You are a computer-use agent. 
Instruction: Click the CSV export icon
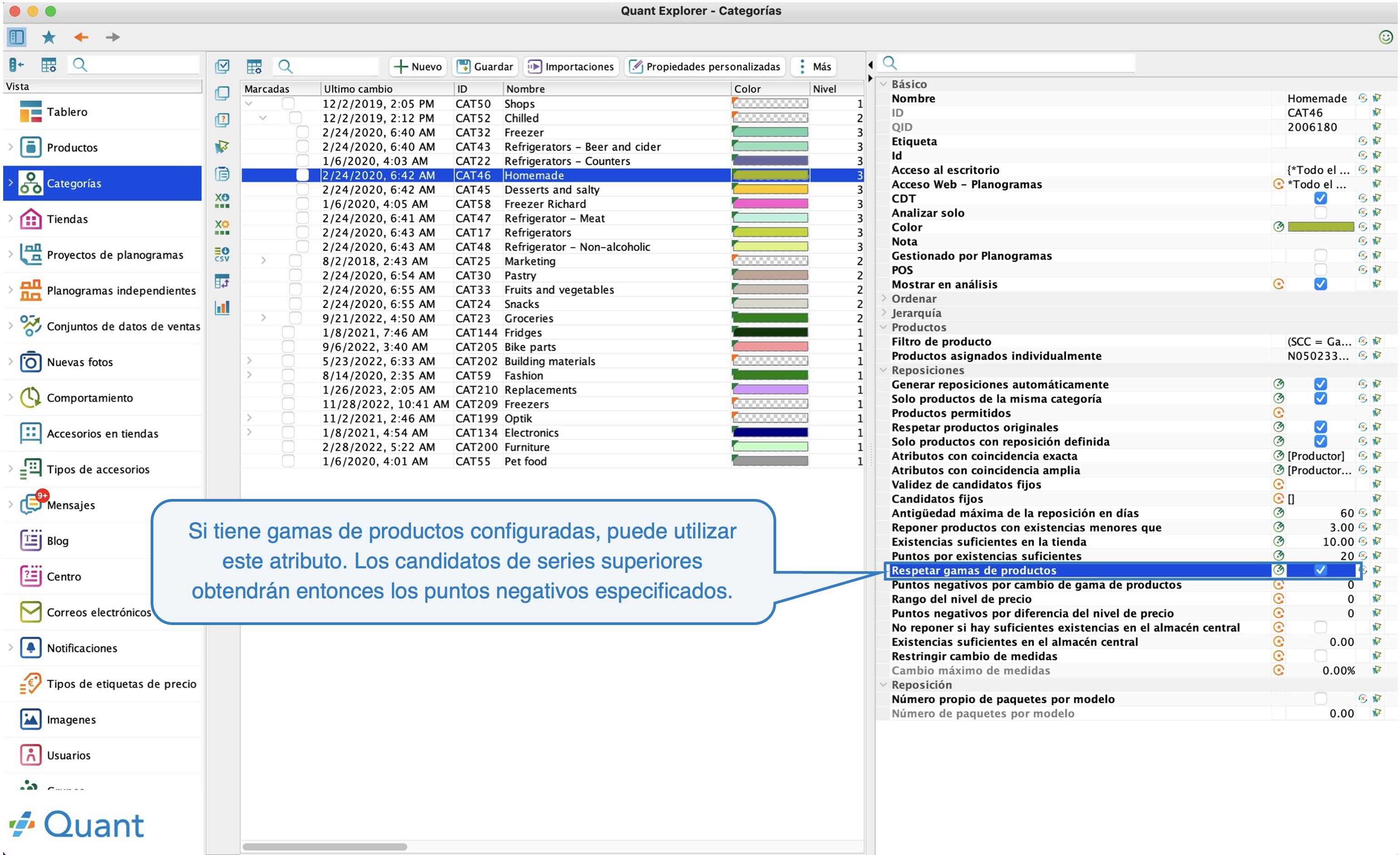[222, 254]
